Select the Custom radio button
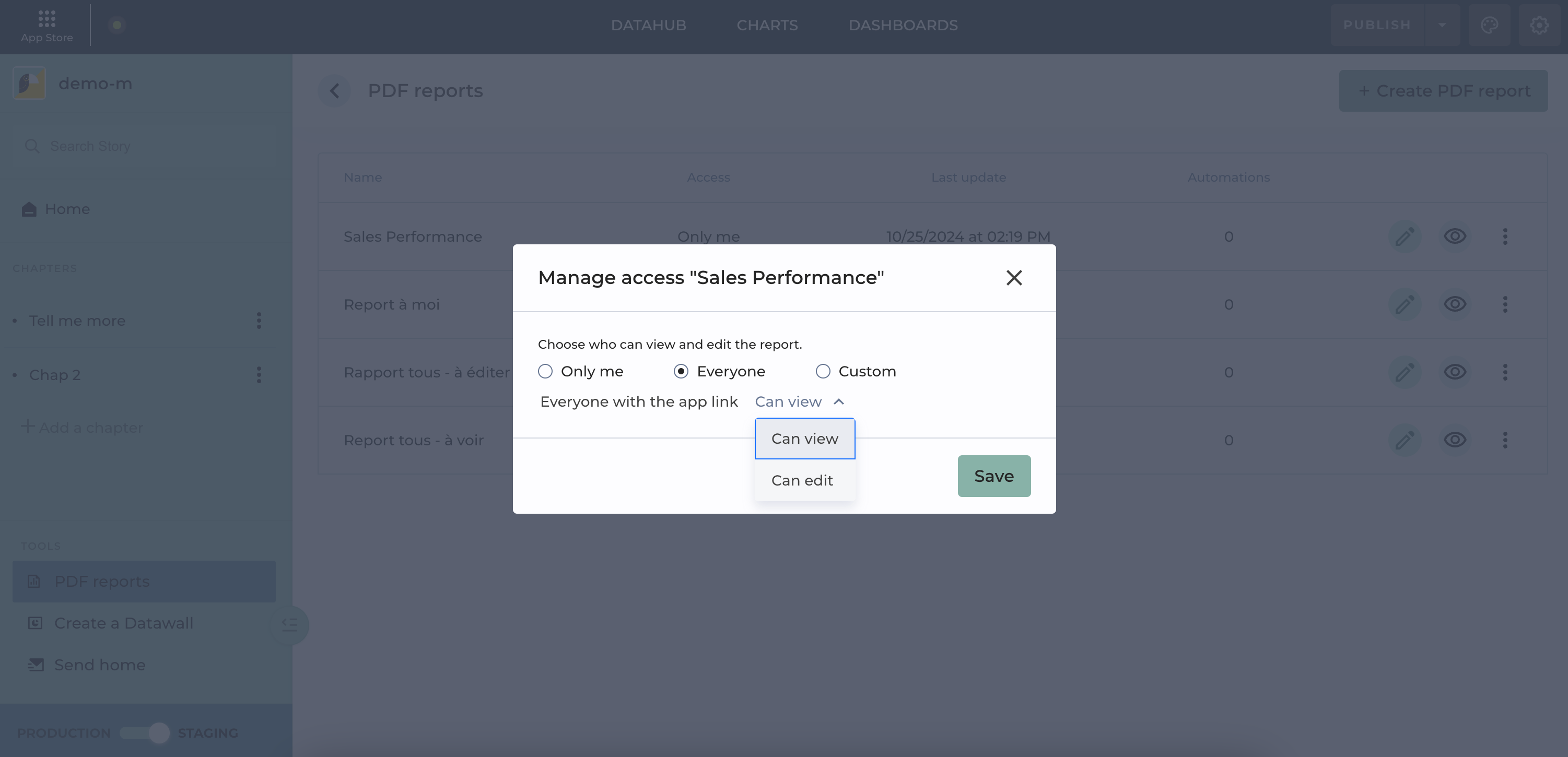 click(823, 371)
